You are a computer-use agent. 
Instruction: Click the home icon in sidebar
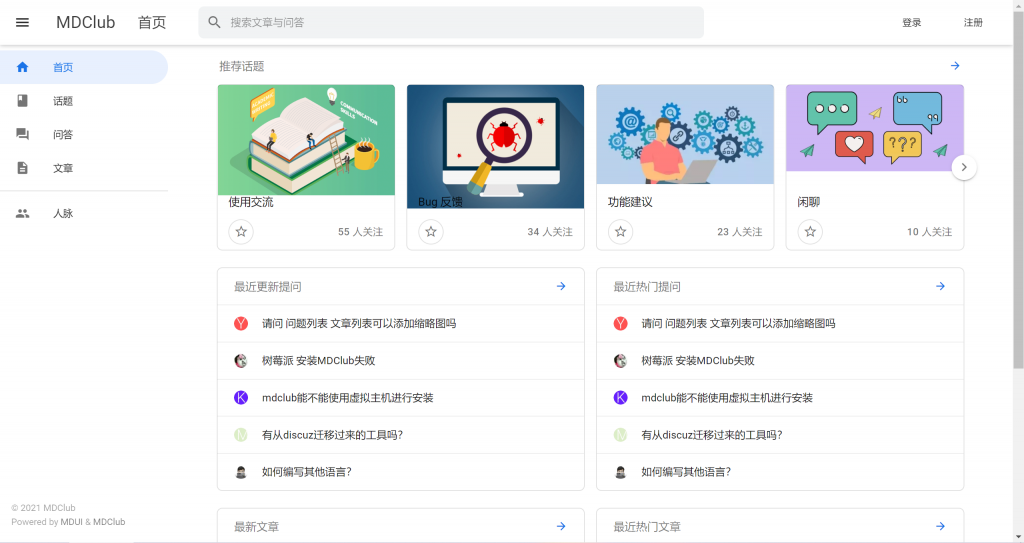click(22, 67)
